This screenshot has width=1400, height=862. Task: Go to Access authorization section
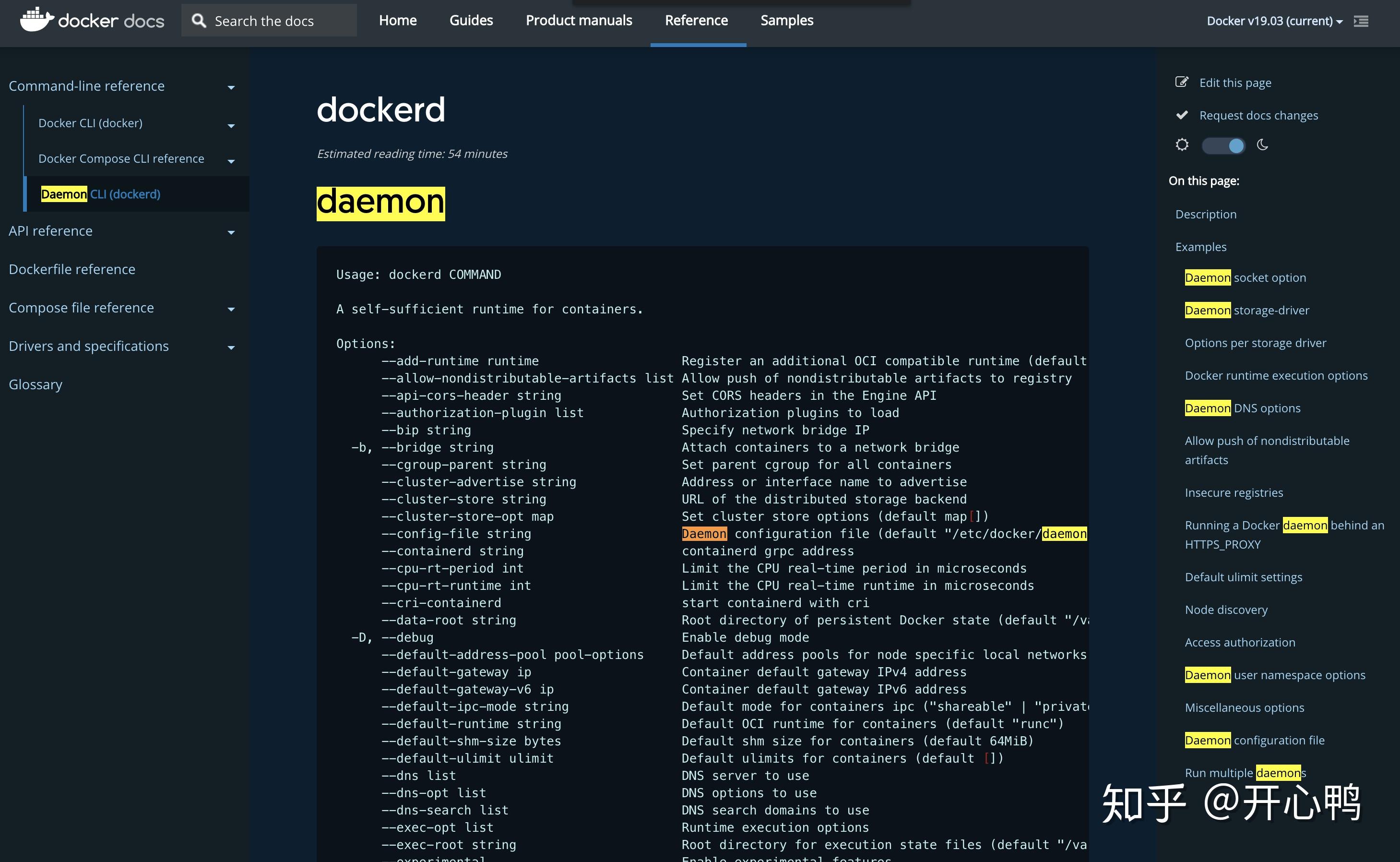[1240, 643]
